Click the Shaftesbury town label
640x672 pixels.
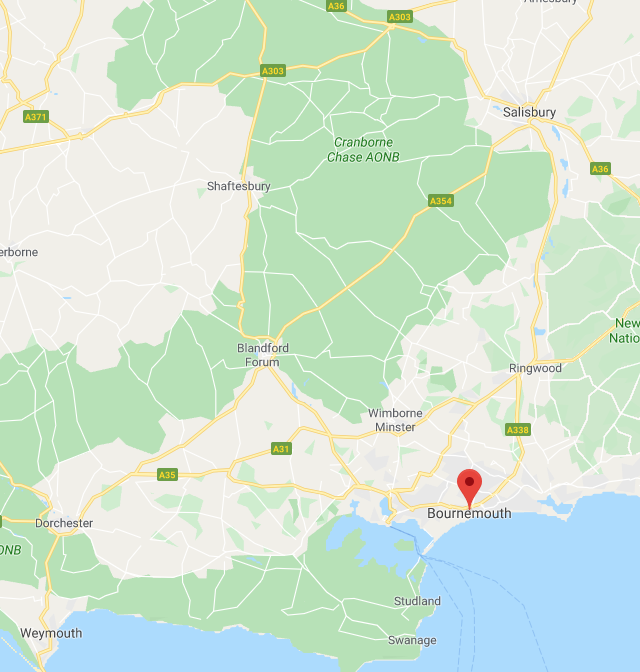coord(239,186)
